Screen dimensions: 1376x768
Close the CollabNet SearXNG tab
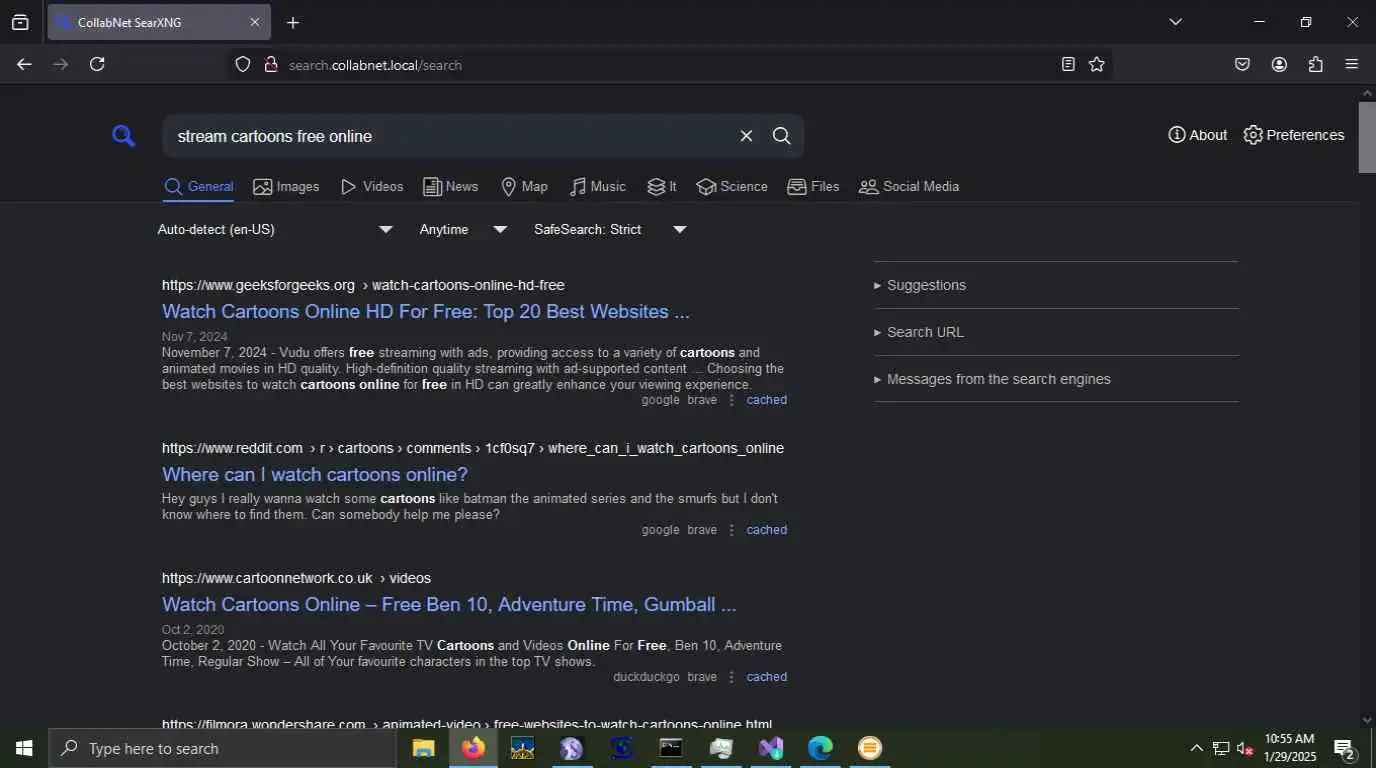tap(254, 22)
